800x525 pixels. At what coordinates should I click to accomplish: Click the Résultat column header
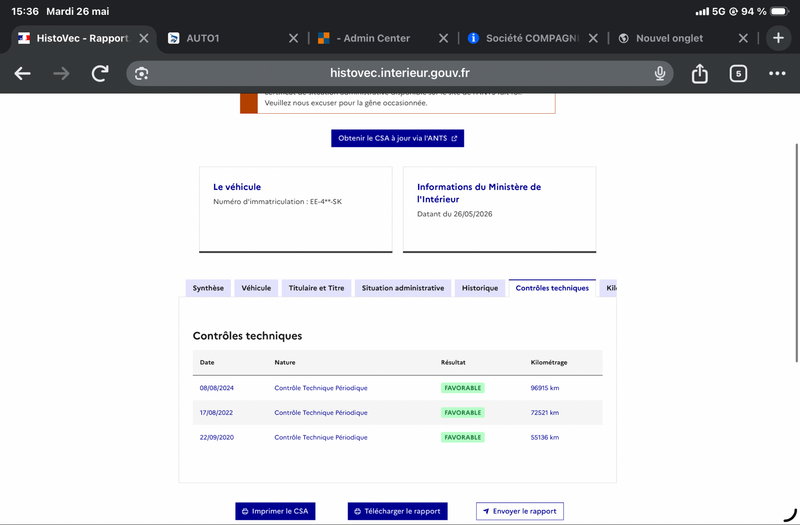click(x=453, y=362)
